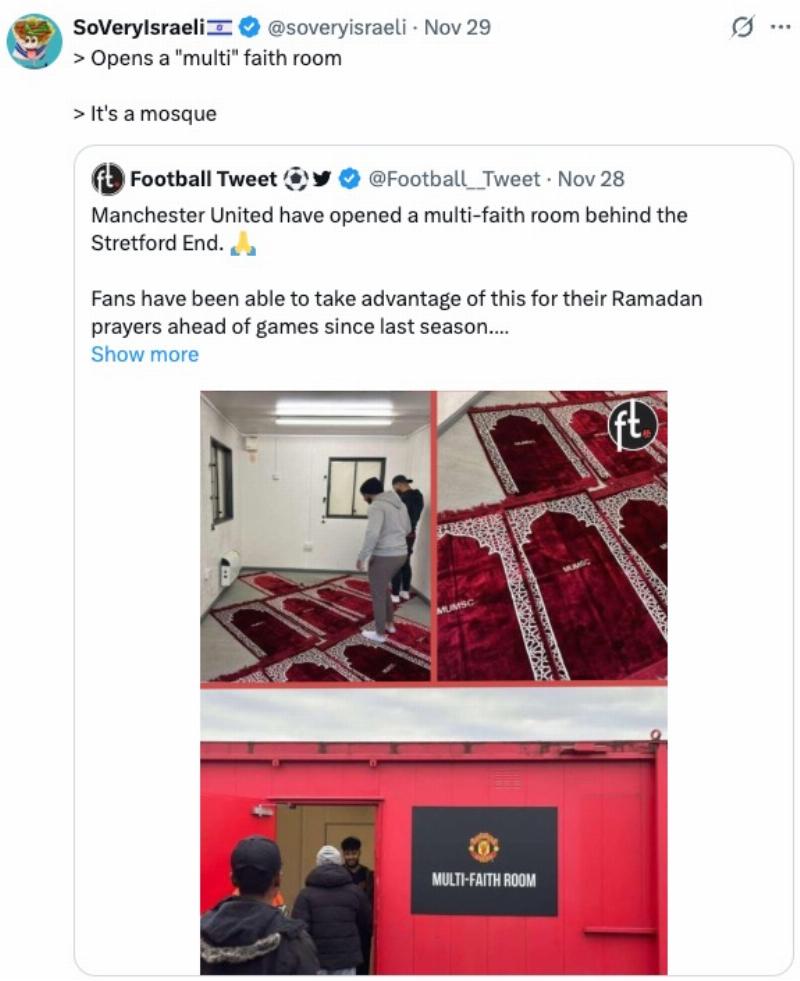800x981 pixels.
Task: Open the Nov 28 quoted tweet timestamp
Action: [x=590, y=179]
